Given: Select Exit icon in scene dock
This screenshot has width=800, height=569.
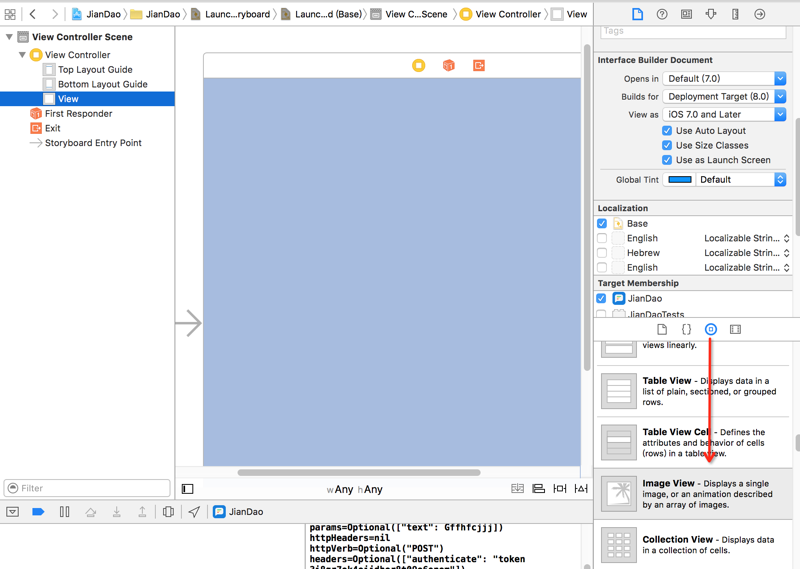Looking at the screenshot, I should tap(479, 65).
